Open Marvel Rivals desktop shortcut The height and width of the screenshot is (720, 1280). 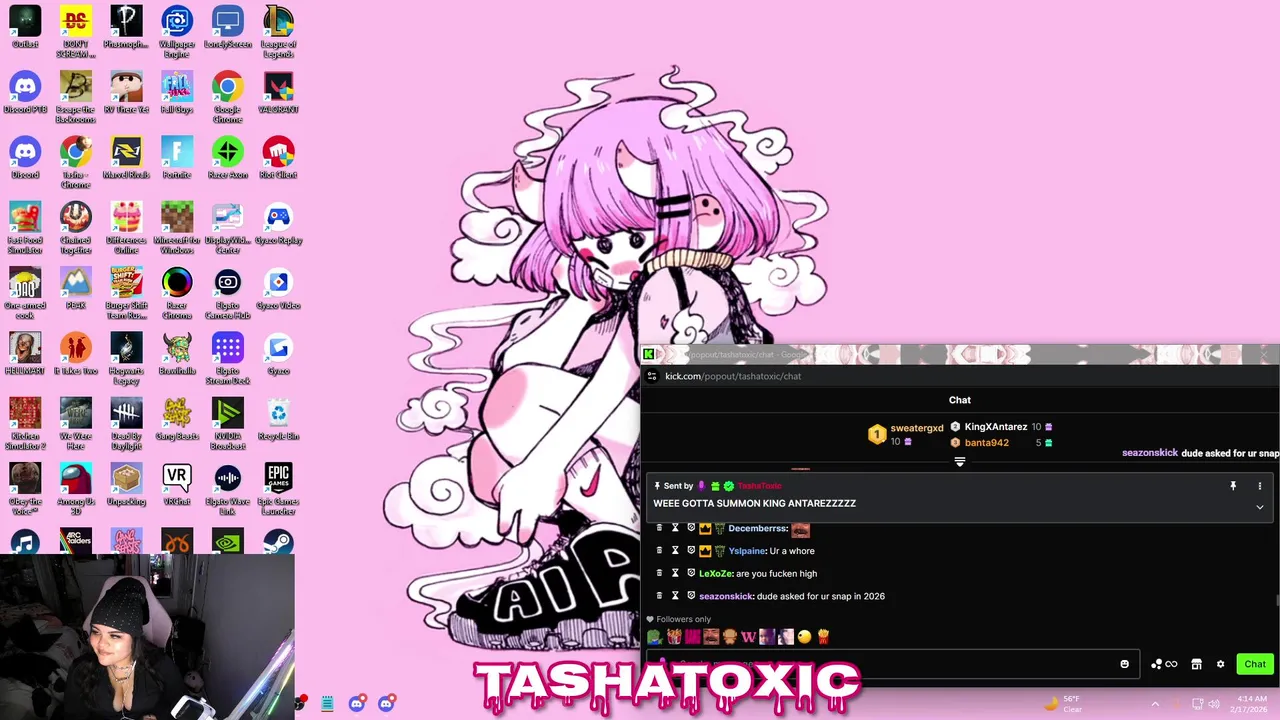pyautogui.click(x=126, y=157)
